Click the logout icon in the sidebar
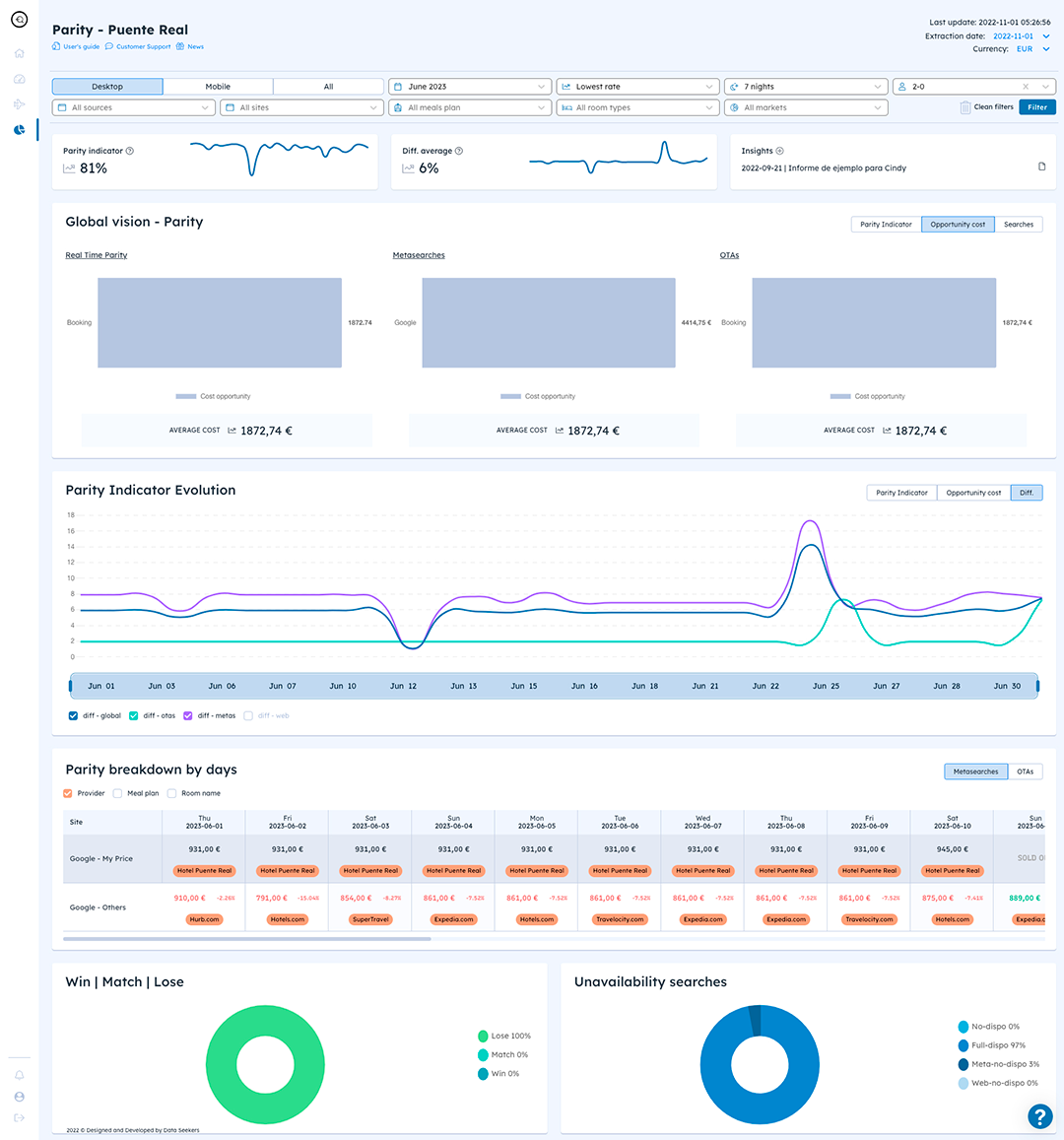Image resolution: width=1064 pixels, height=1140 pixels. 20,1117
